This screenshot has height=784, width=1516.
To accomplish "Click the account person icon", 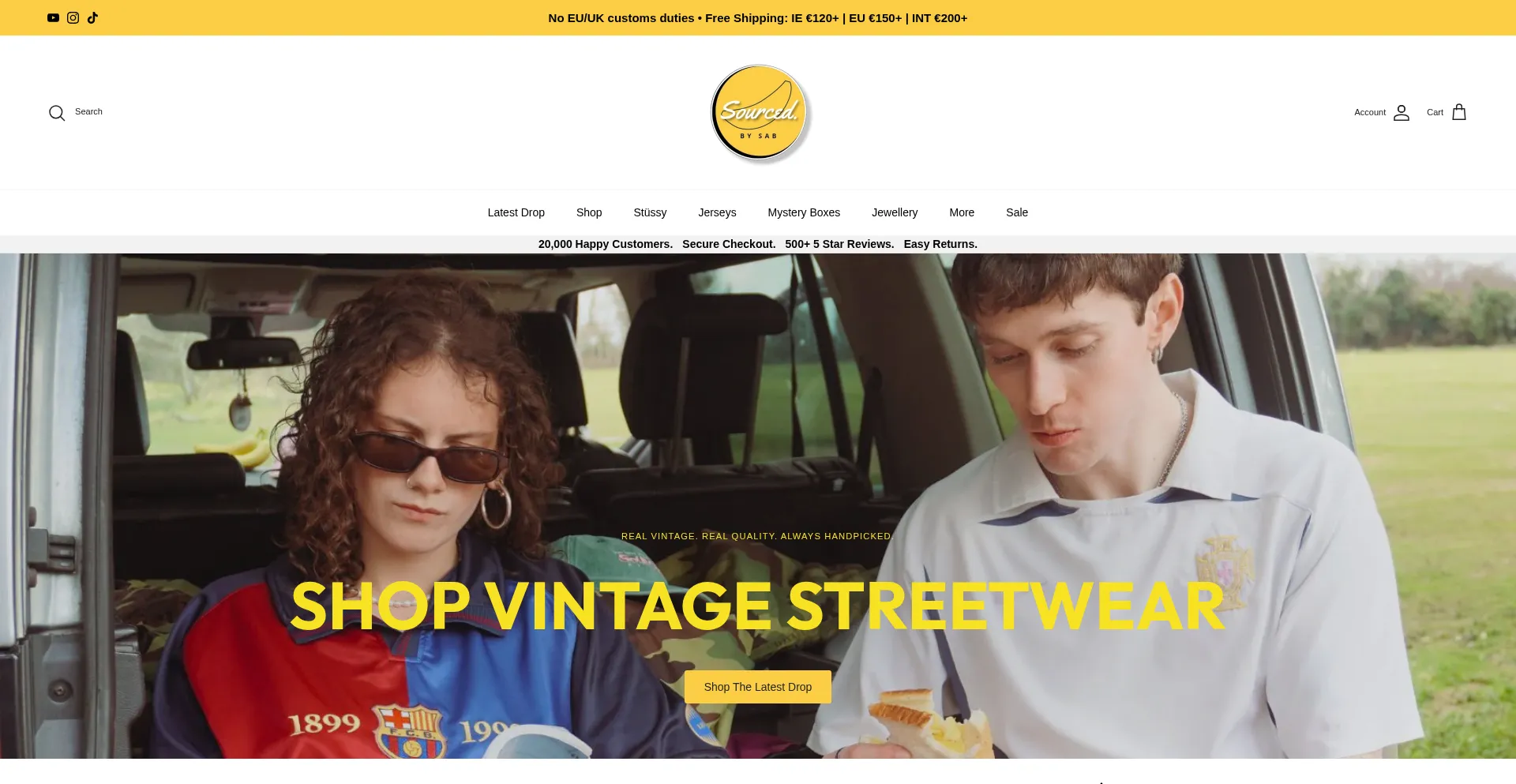I will [1402, 113].
